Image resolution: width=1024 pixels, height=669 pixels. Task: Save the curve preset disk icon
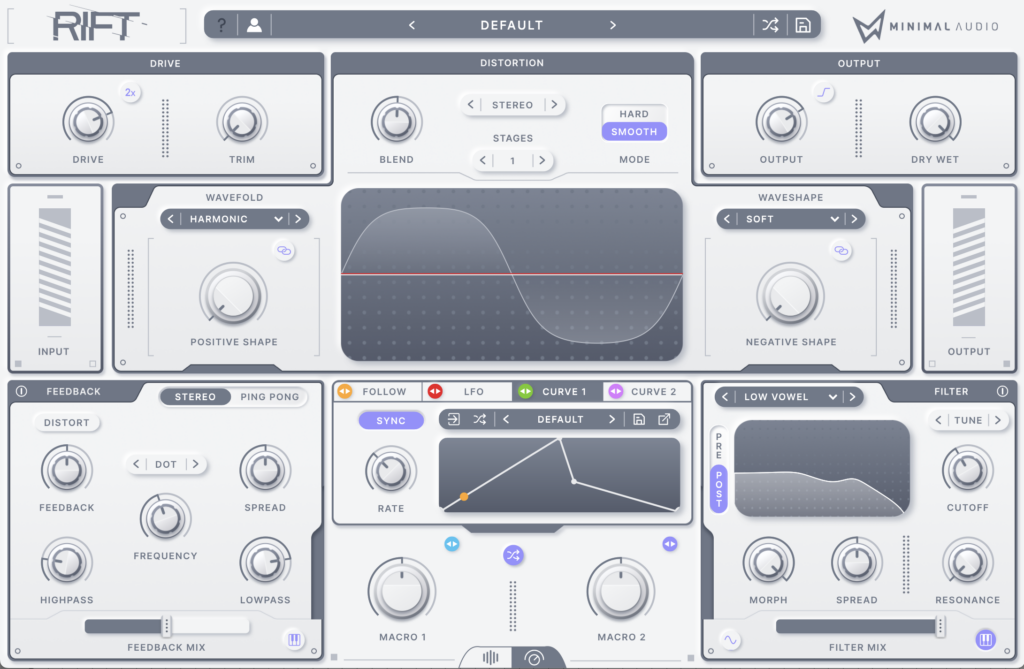coord(639,419)
